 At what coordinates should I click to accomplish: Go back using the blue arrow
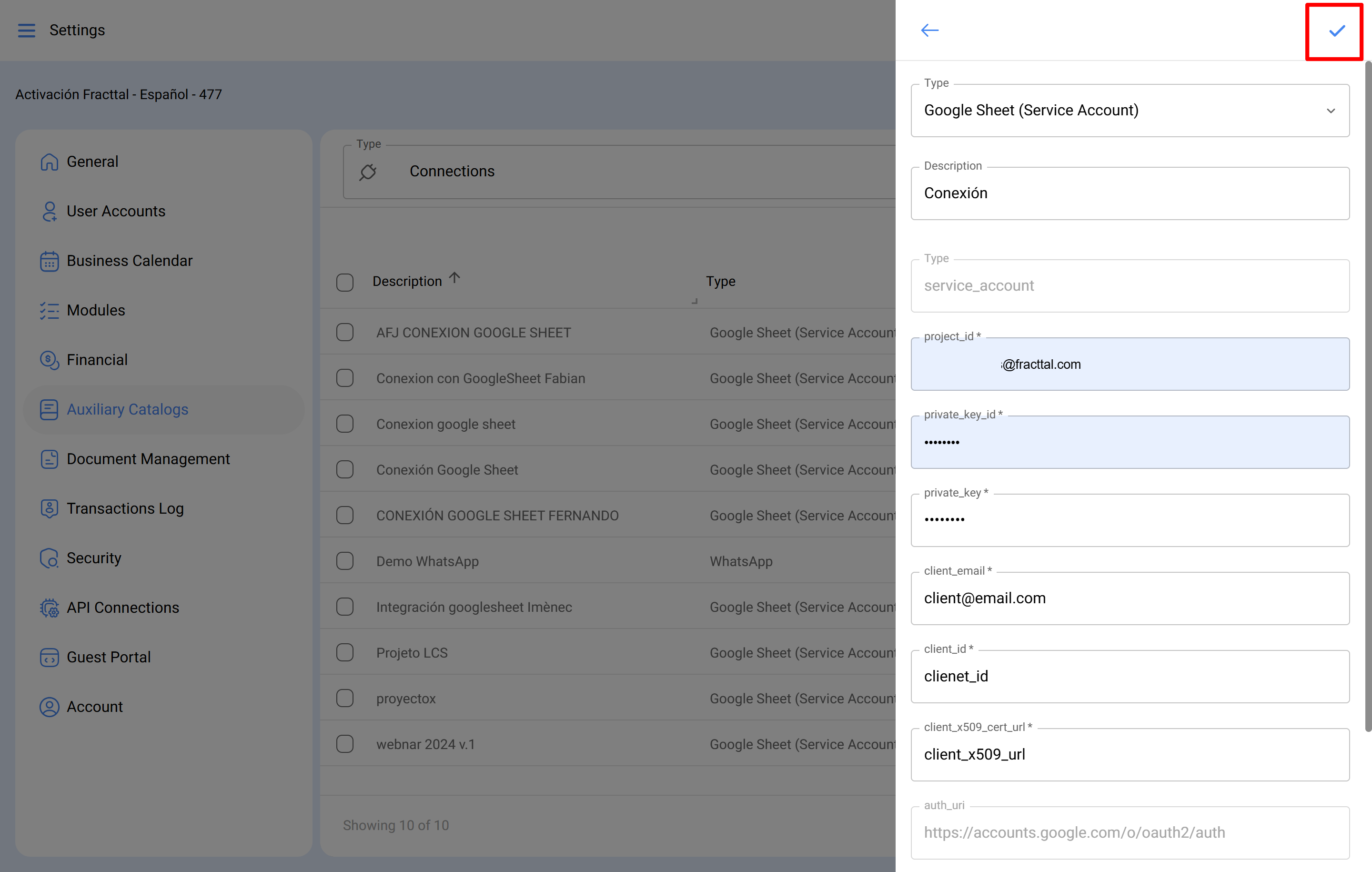(929, 30)
